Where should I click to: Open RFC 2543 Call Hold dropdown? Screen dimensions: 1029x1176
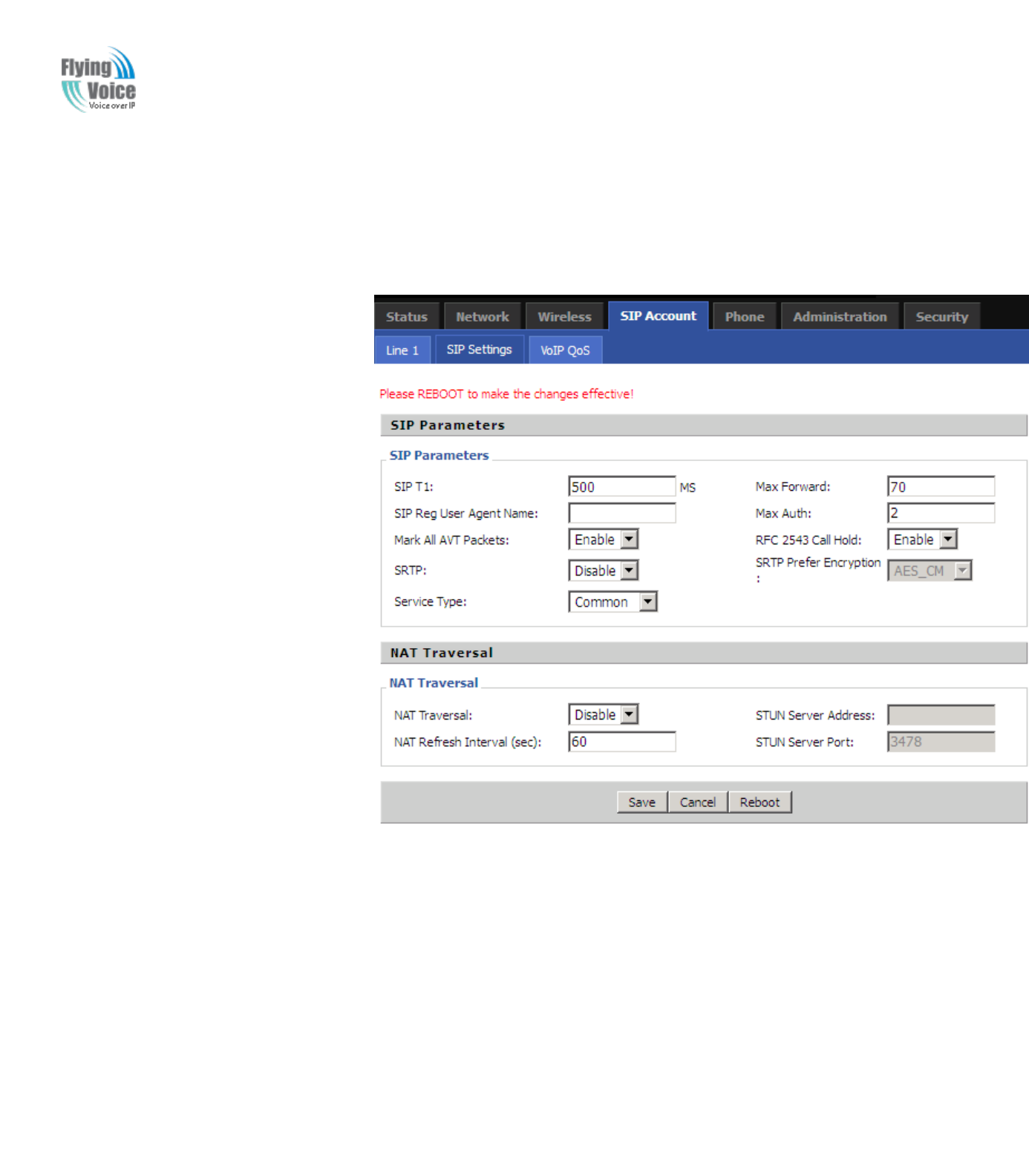[x=922, y=539]
